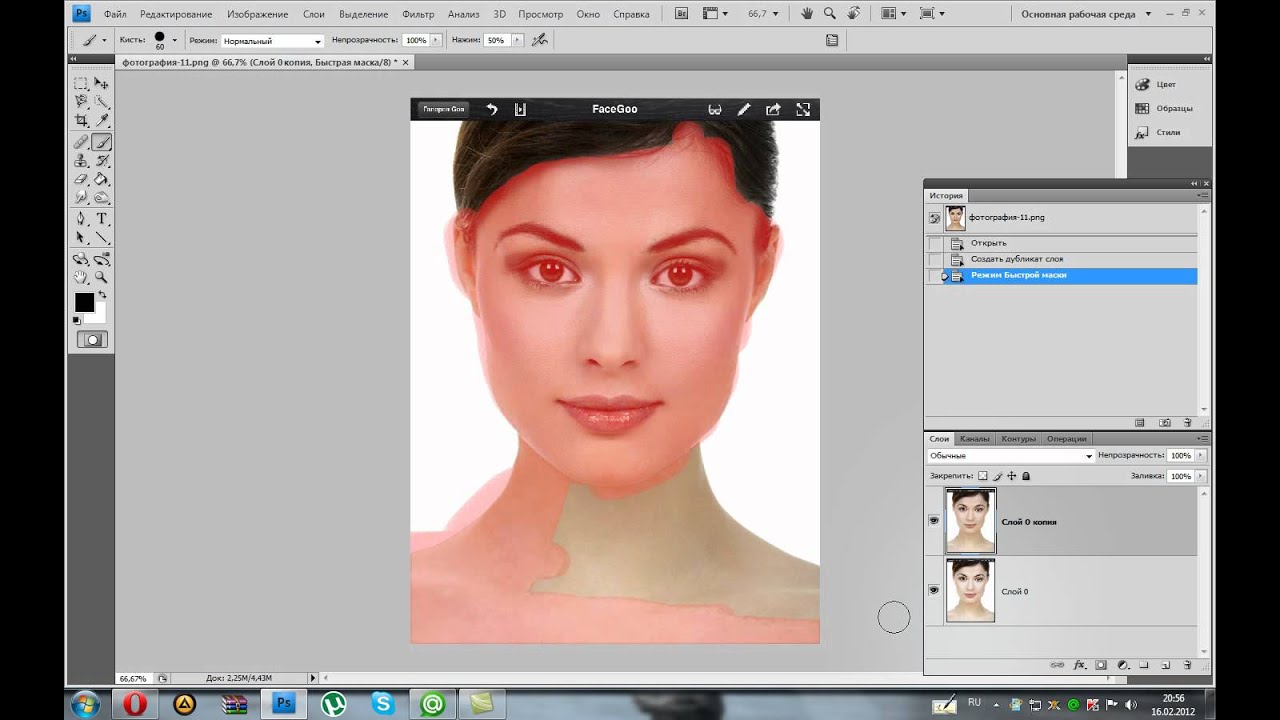The width and height of the screenshot is (1280, 720).
Task: Select the Brush tool in toolbox
Action: [x=101, y=142]
